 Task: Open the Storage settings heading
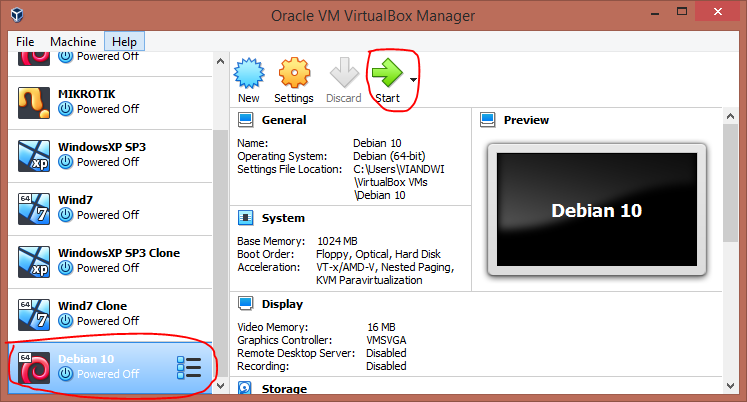point(284,389)
